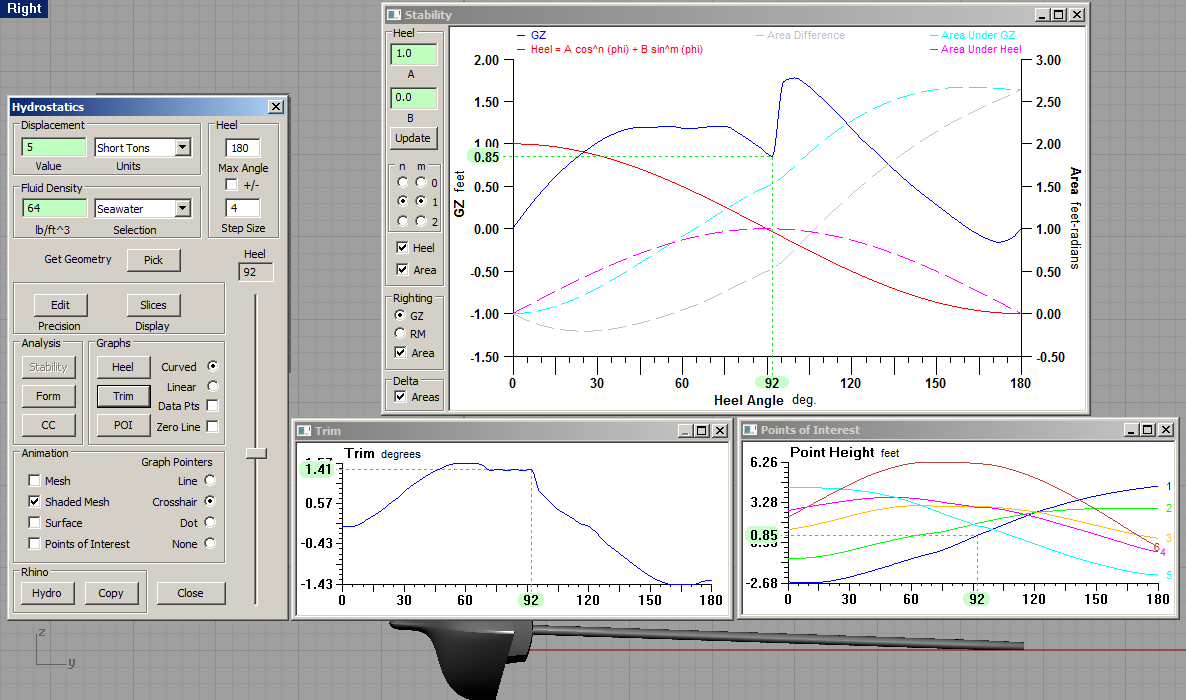The image size is (1186, 700).
Task: Select the GZ righting radio button
Action: point(400,315)
